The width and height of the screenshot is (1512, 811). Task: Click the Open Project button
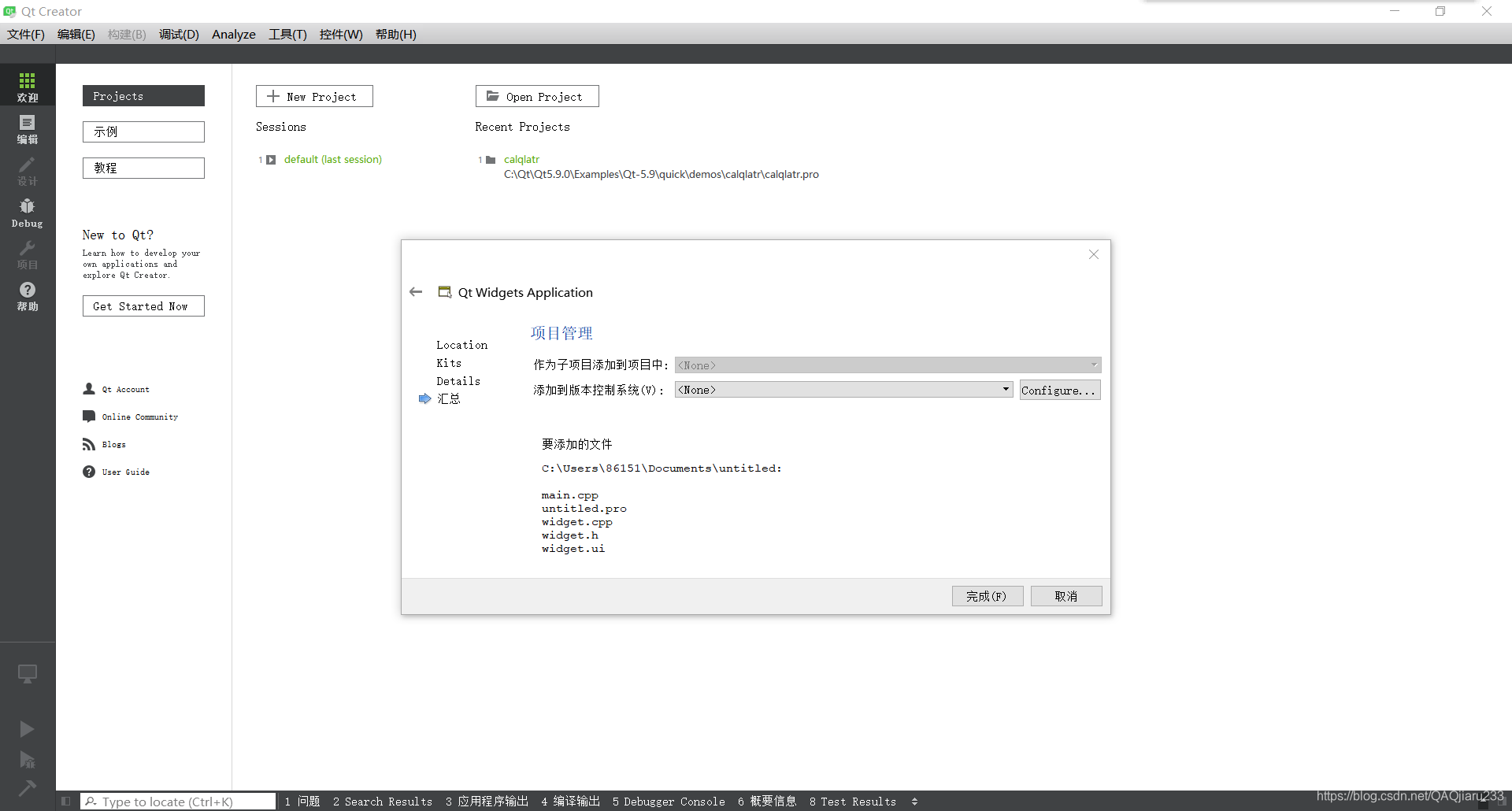click(537, 96)
